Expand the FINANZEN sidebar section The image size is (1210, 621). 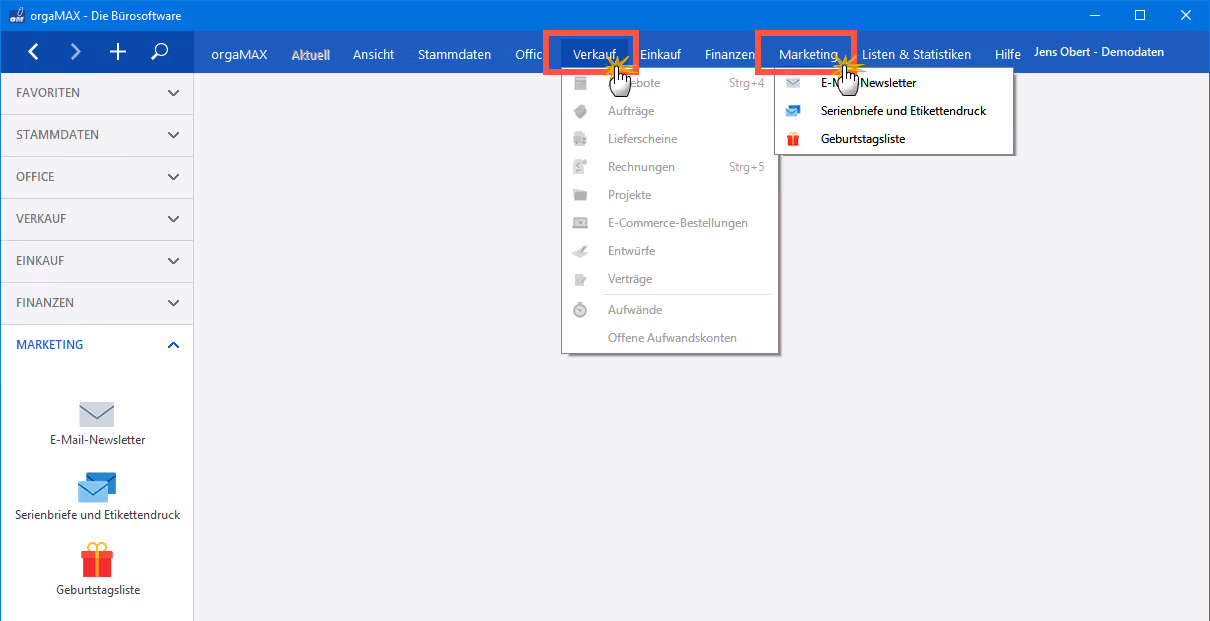pos(97,303)
